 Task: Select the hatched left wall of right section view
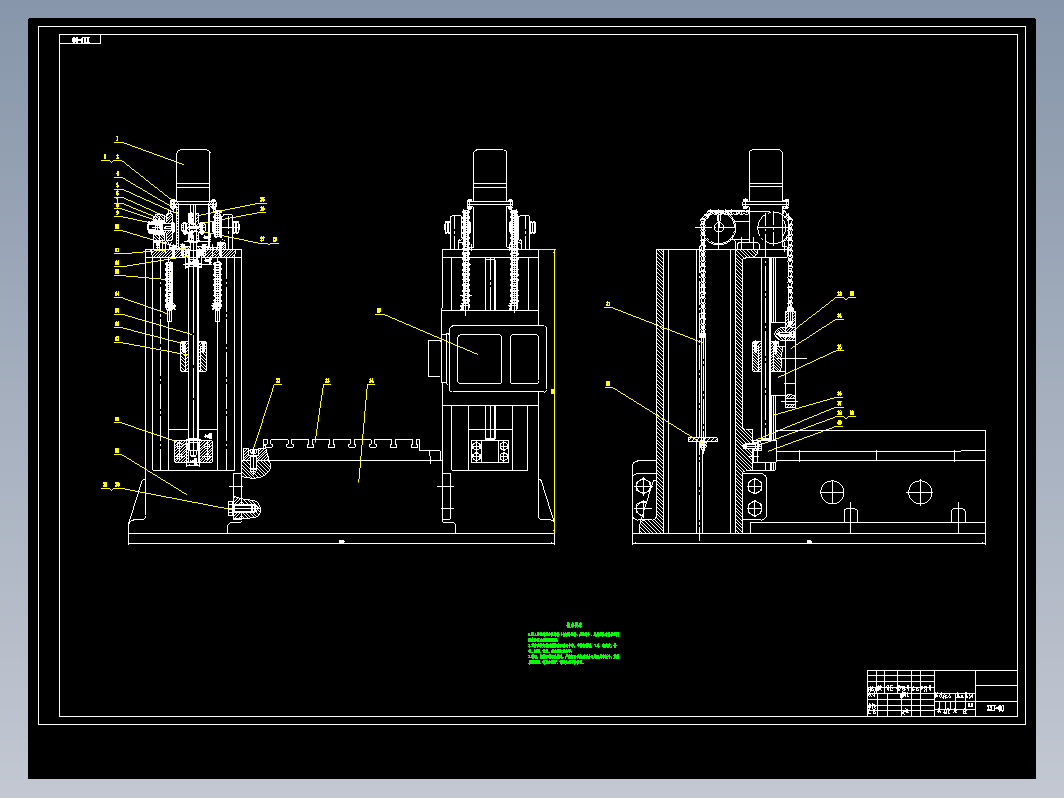tap(660, 391)
